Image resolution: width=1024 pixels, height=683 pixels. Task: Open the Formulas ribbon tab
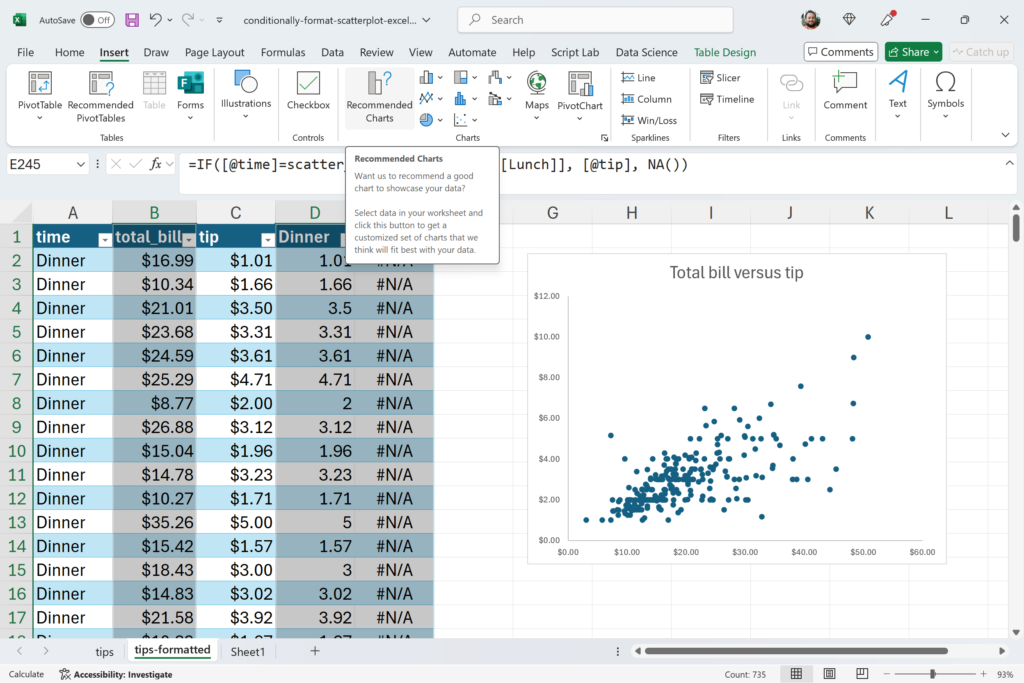pyautogui.click(x=283, y=52)
